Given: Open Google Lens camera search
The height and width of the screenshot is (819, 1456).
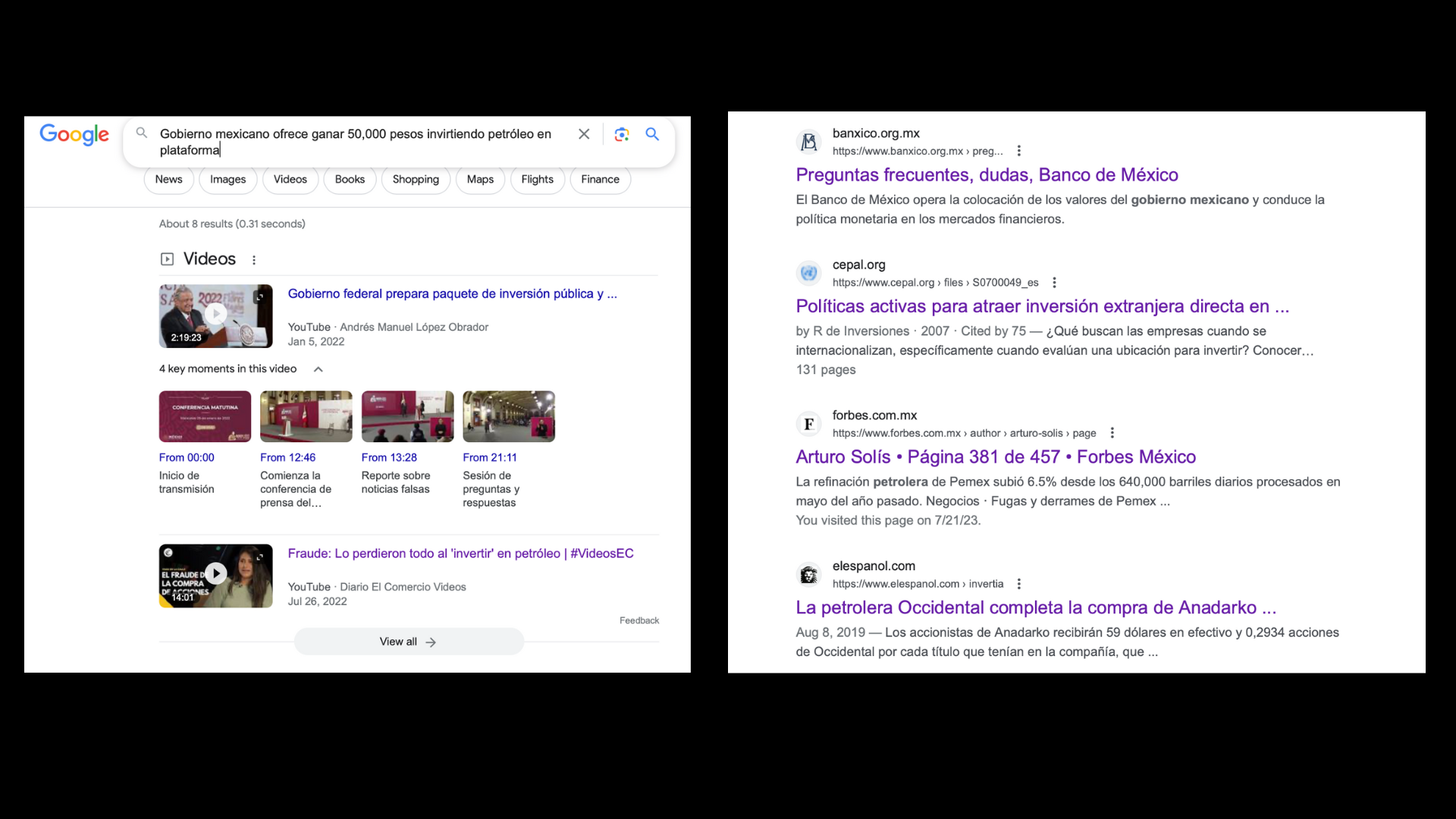Looking at the screenshot, I should (622, 134).
